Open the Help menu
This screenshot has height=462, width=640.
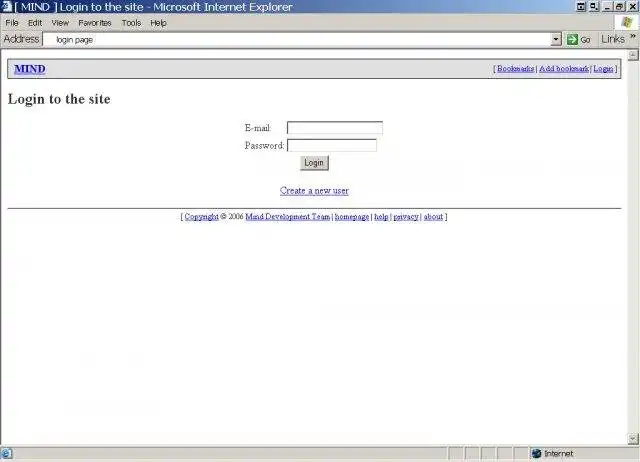click(x=158, y=23)
